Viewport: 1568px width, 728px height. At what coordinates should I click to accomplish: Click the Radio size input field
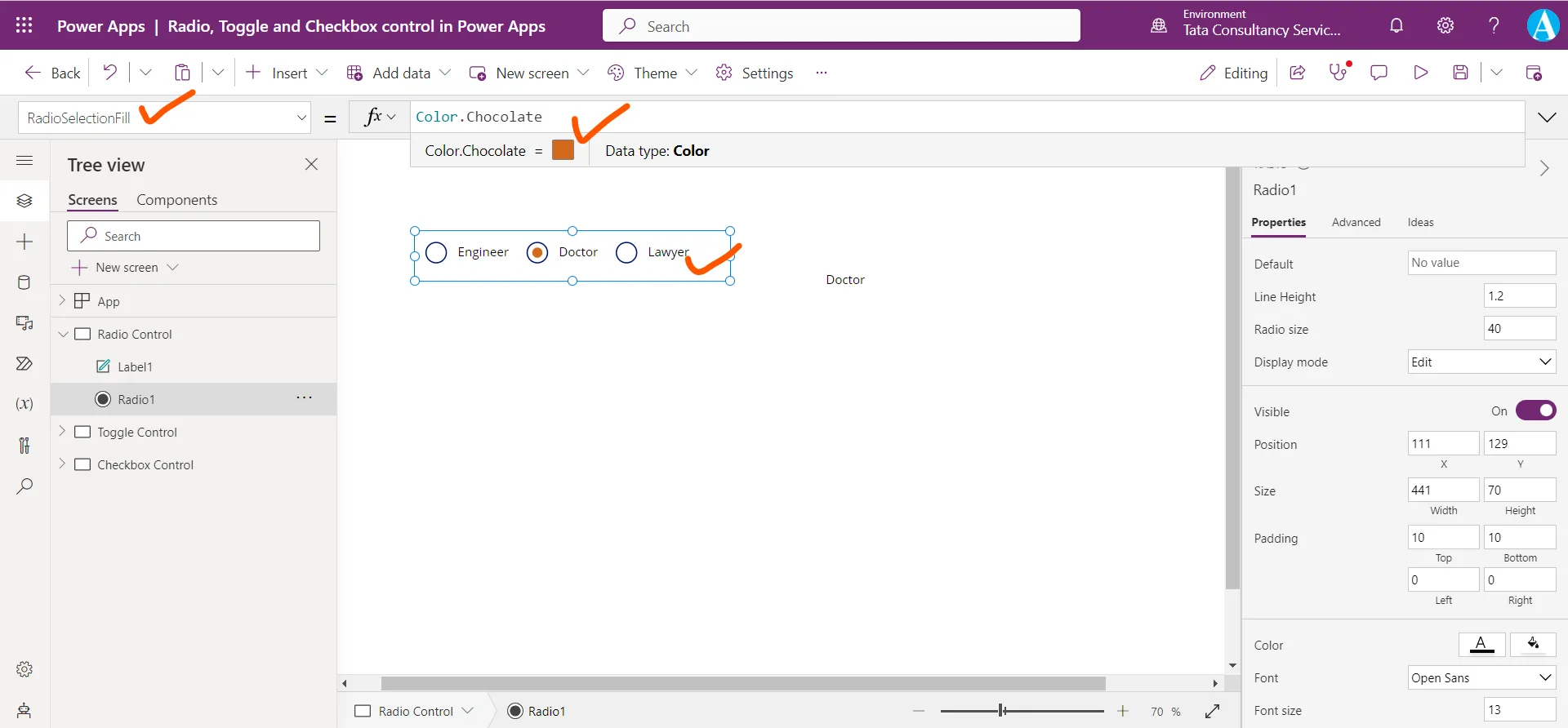[x=1519, y=328]
